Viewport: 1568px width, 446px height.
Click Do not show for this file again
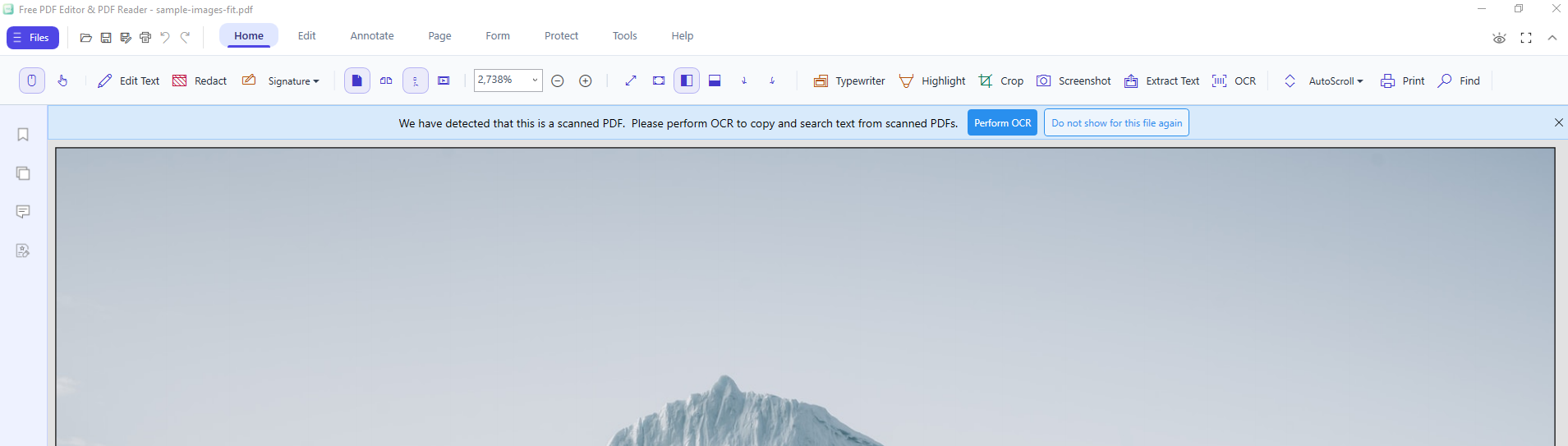click(1116, 123)
